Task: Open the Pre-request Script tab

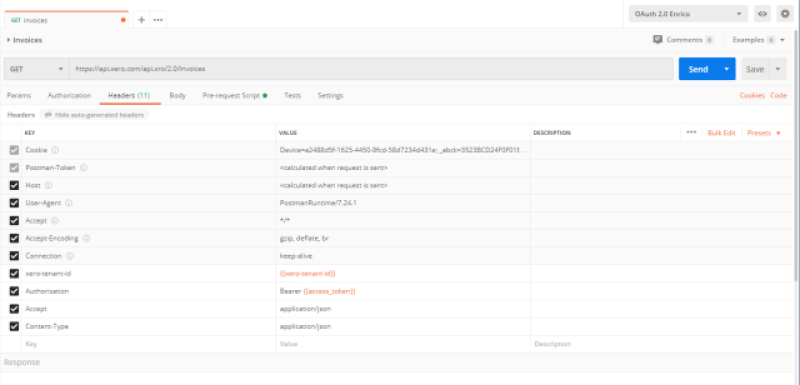Action: [235, 95]
